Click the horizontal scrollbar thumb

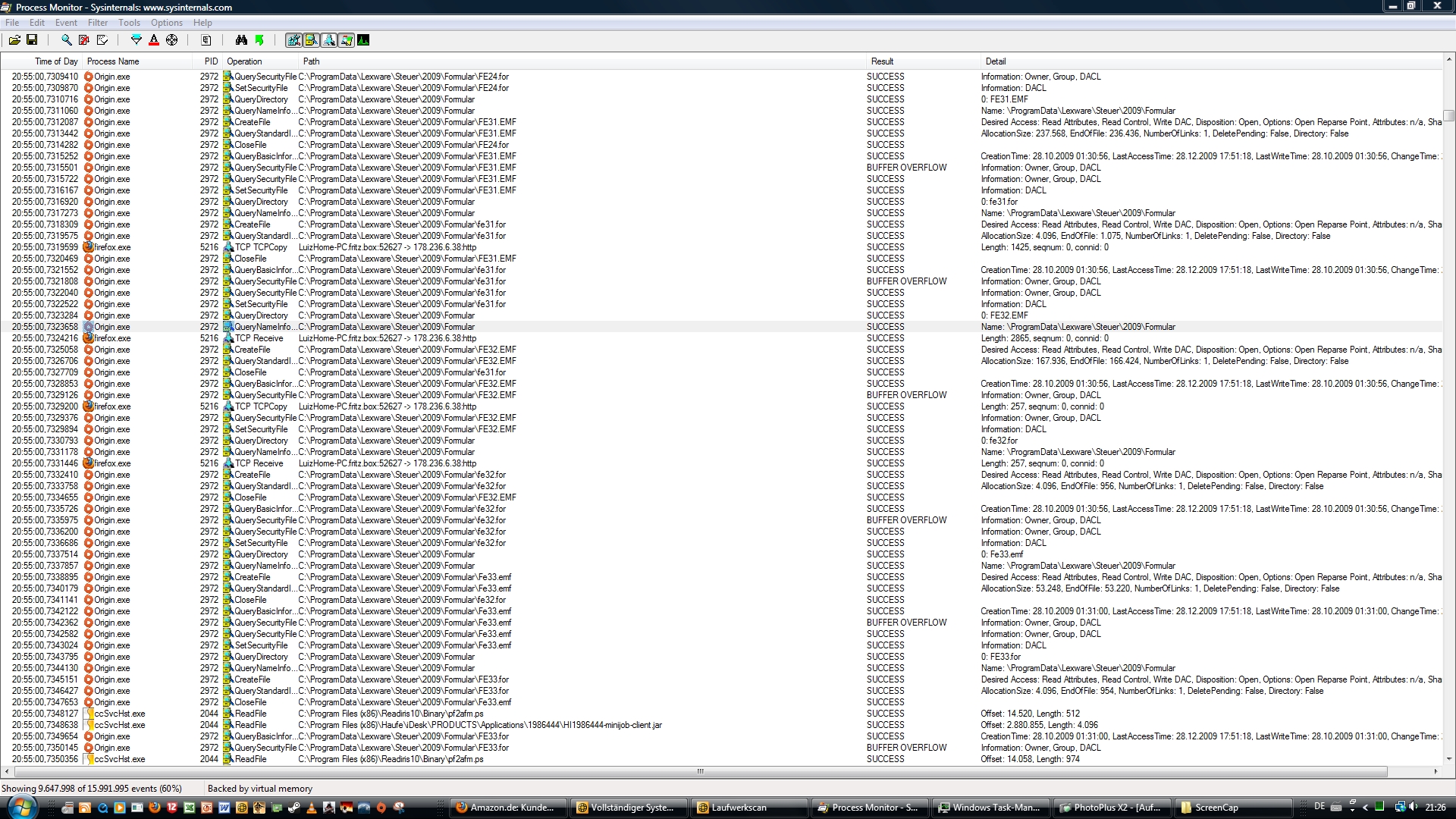(x=701, y=771)
